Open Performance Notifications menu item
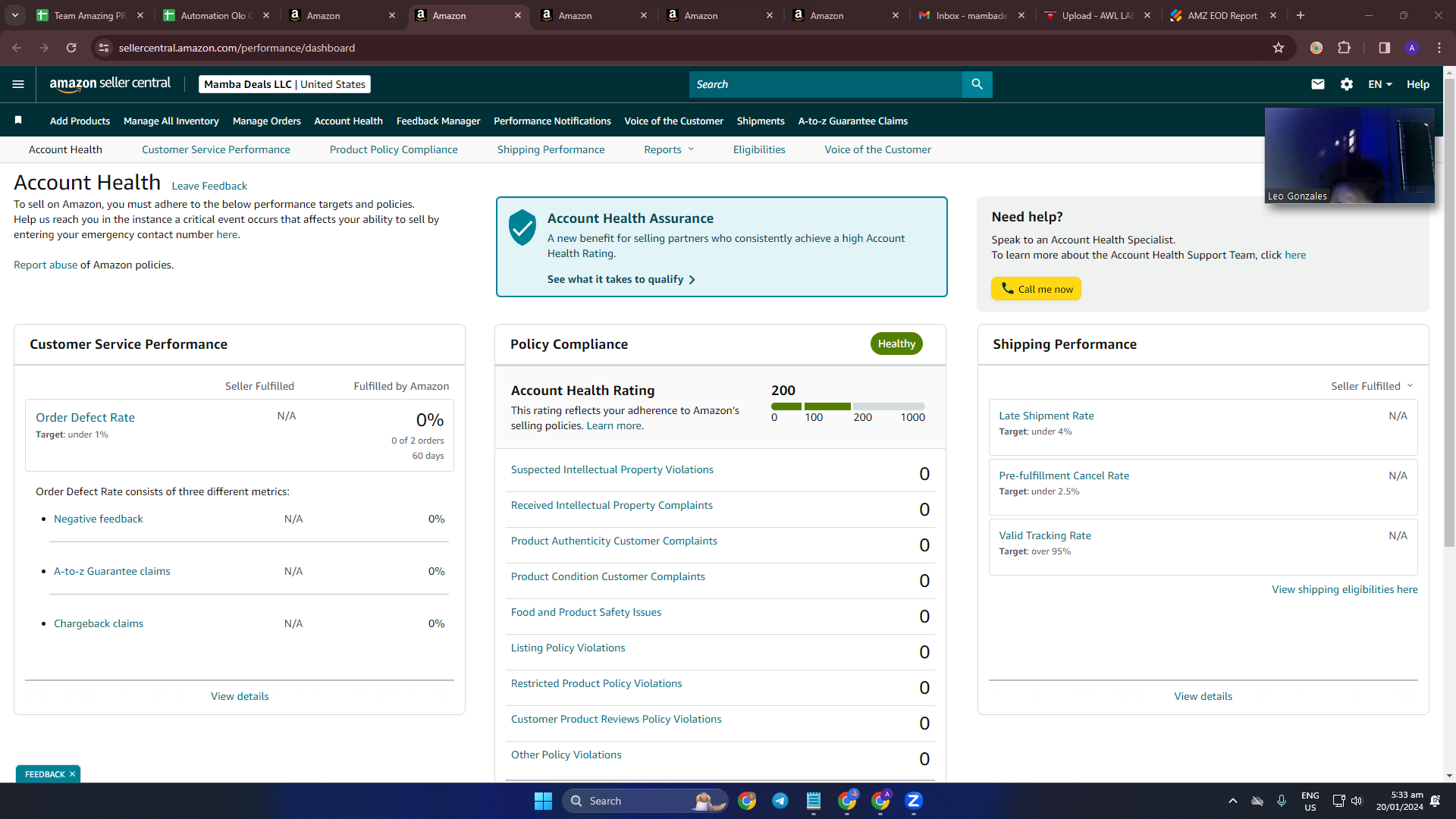The width and height of the screenshot is (1456, 819). pyautogui.click(x=552, y=121)
